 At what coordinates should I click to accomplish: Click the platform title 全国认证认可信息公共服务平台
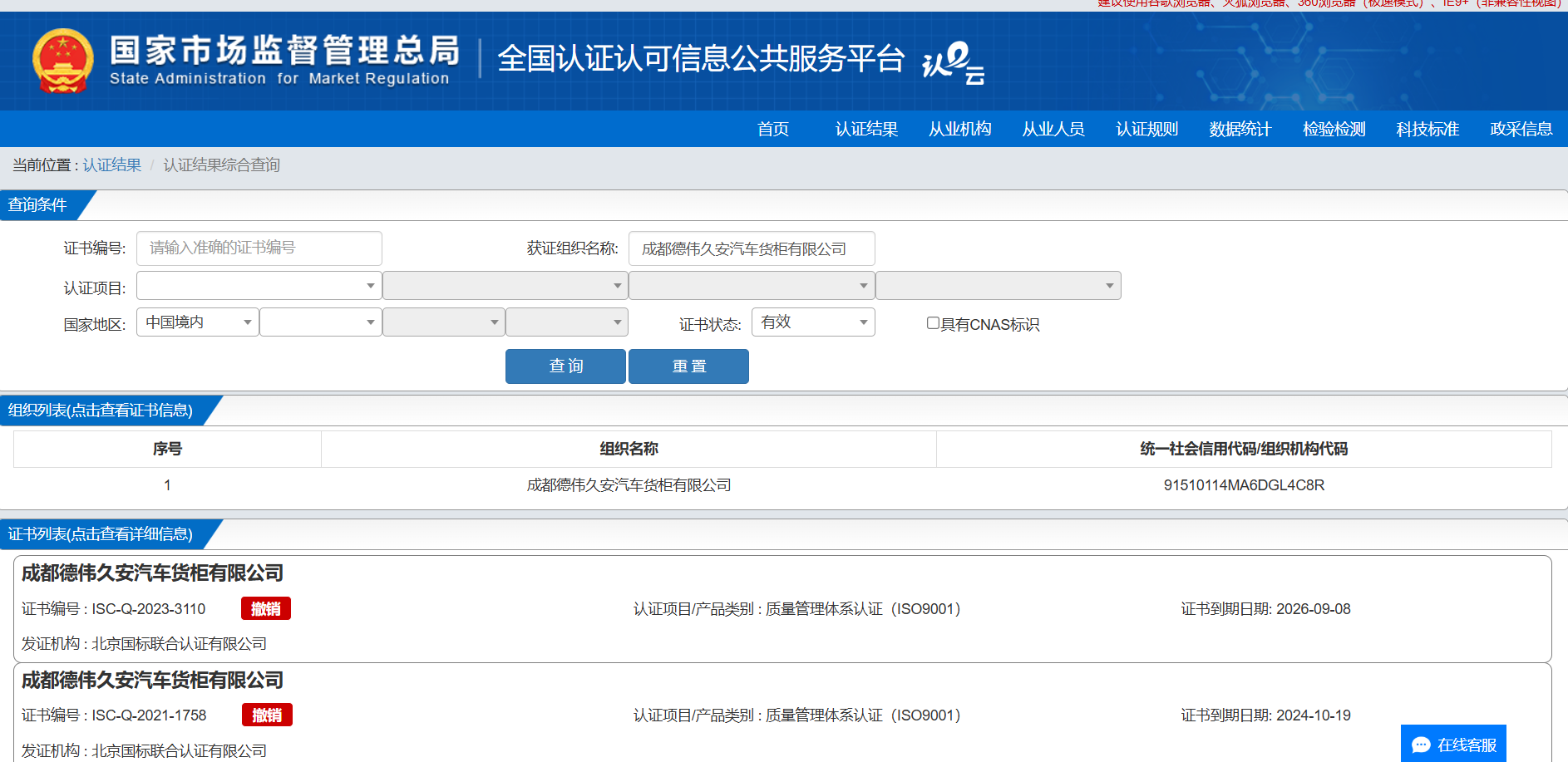coord(701,59)
